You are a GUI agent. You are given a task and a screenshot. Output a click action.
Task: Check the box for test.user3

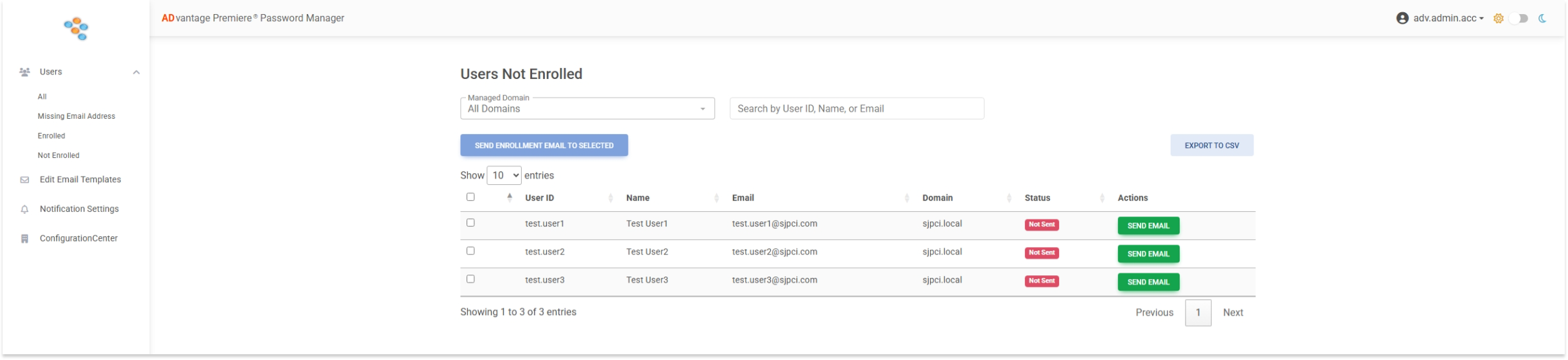470,279
